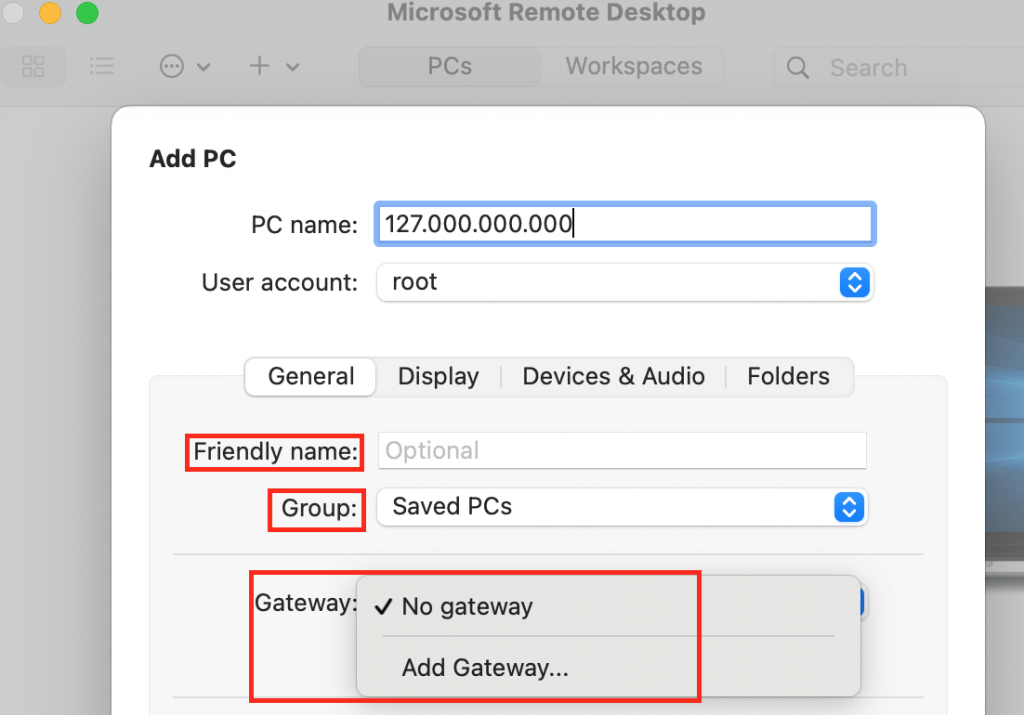Open the dropdown arrow next to the ellipsis
Image resolution: width=1024 pixels, height=715 pixels.
coord(205,66)
